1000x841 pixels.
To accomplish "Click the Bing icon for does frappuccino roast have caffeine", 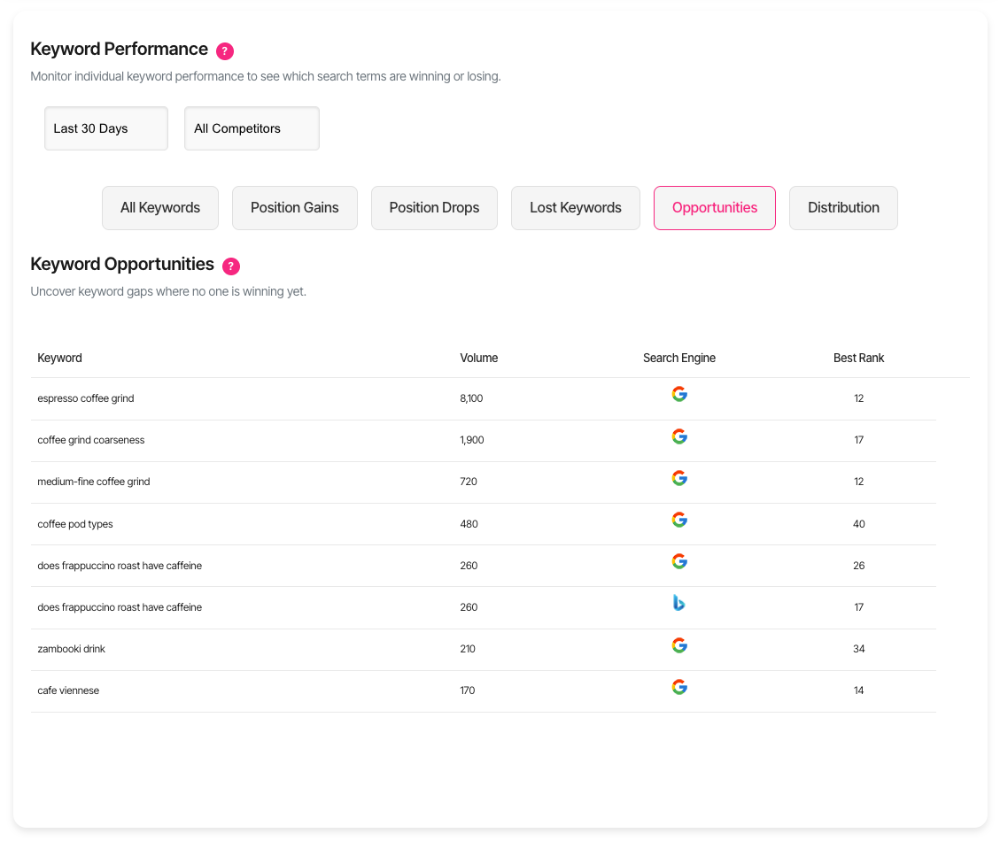I will tap(680, 603).
